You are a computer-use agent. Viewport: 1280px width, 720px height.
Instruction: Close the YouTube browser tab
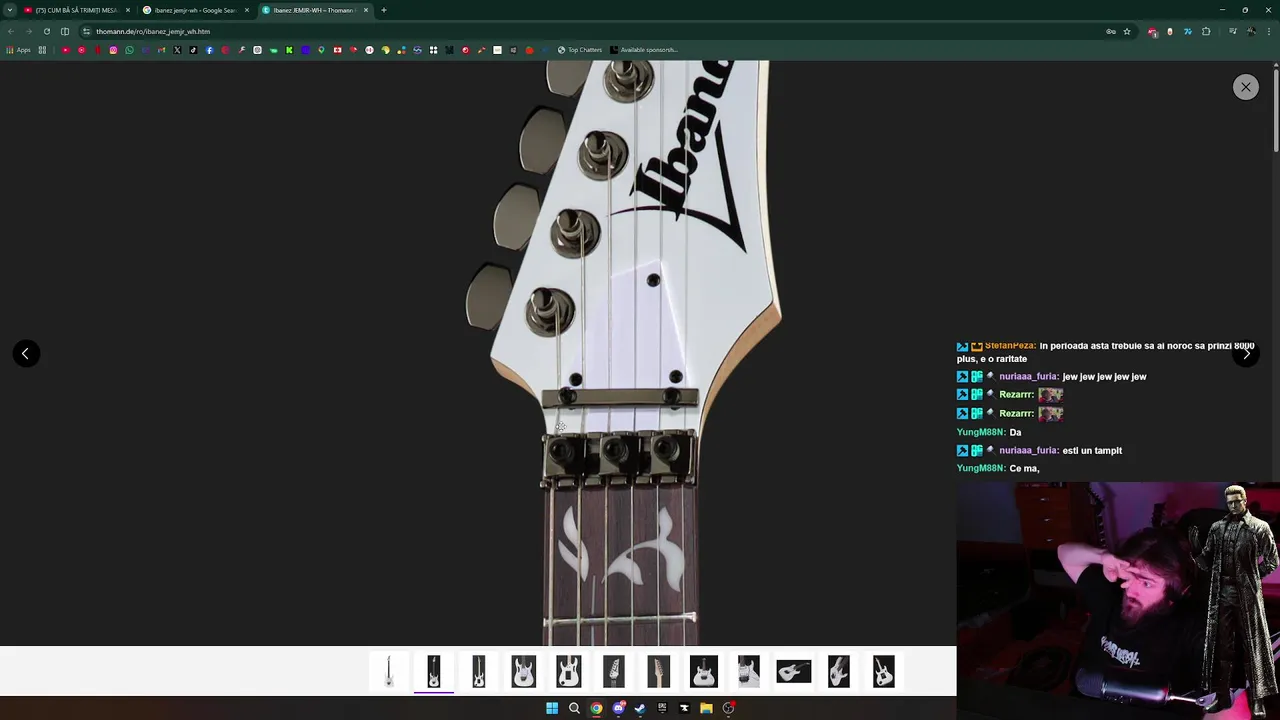128,10
